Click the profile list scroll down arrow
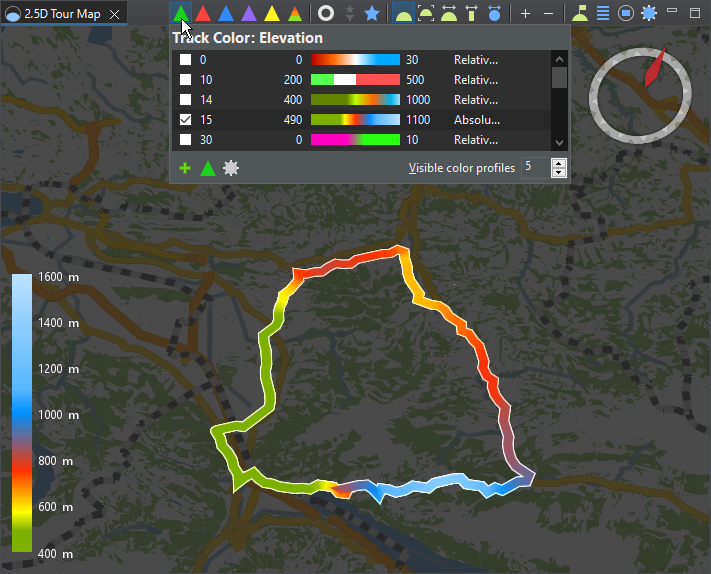 coord(560,142)
